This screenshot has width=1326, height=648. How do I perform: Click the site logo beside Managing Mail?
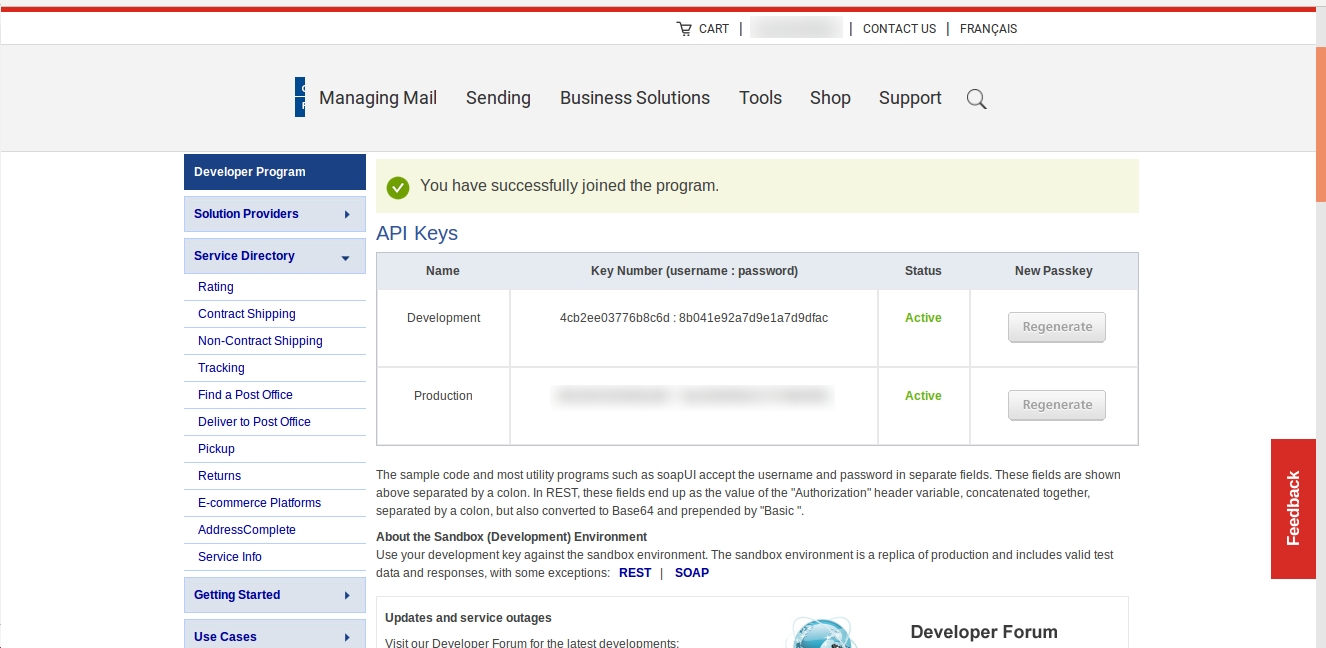(300, 97)
